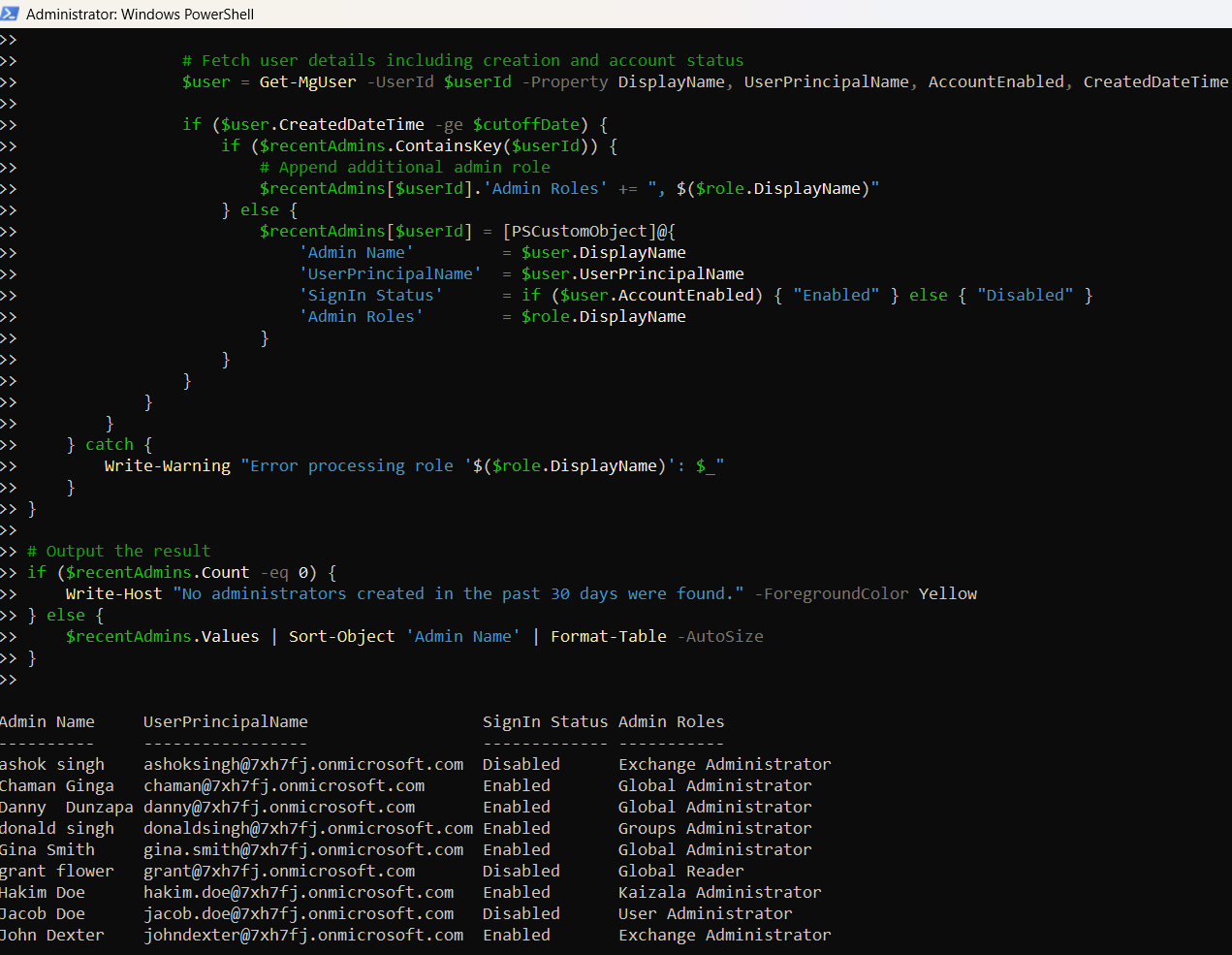
Task: Click the PowerShell icon in the title bar
Action: (x=11, y=14)
